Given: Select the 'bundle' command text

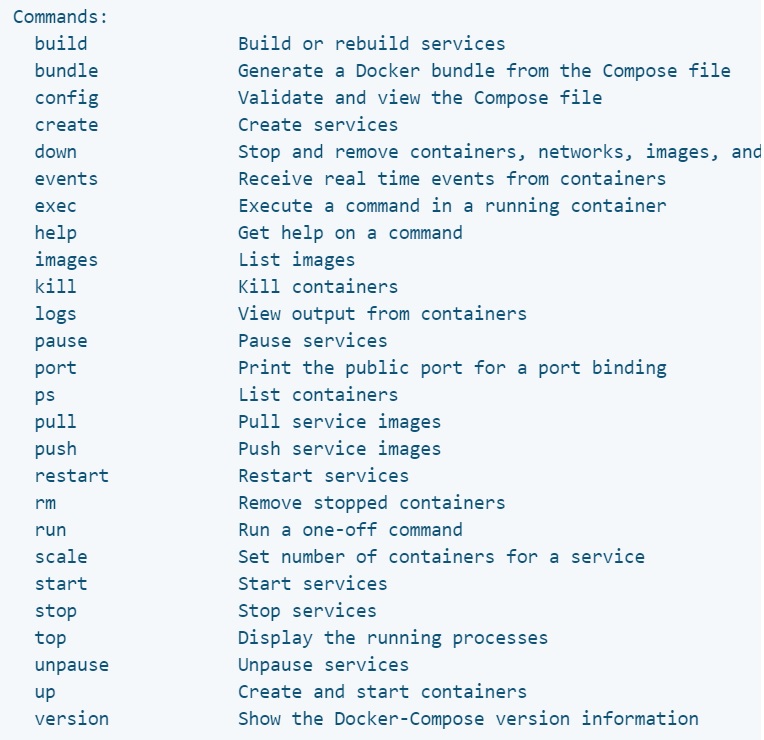Looking at the screenshot, I should pyautogui.click(x=66, y=71).
